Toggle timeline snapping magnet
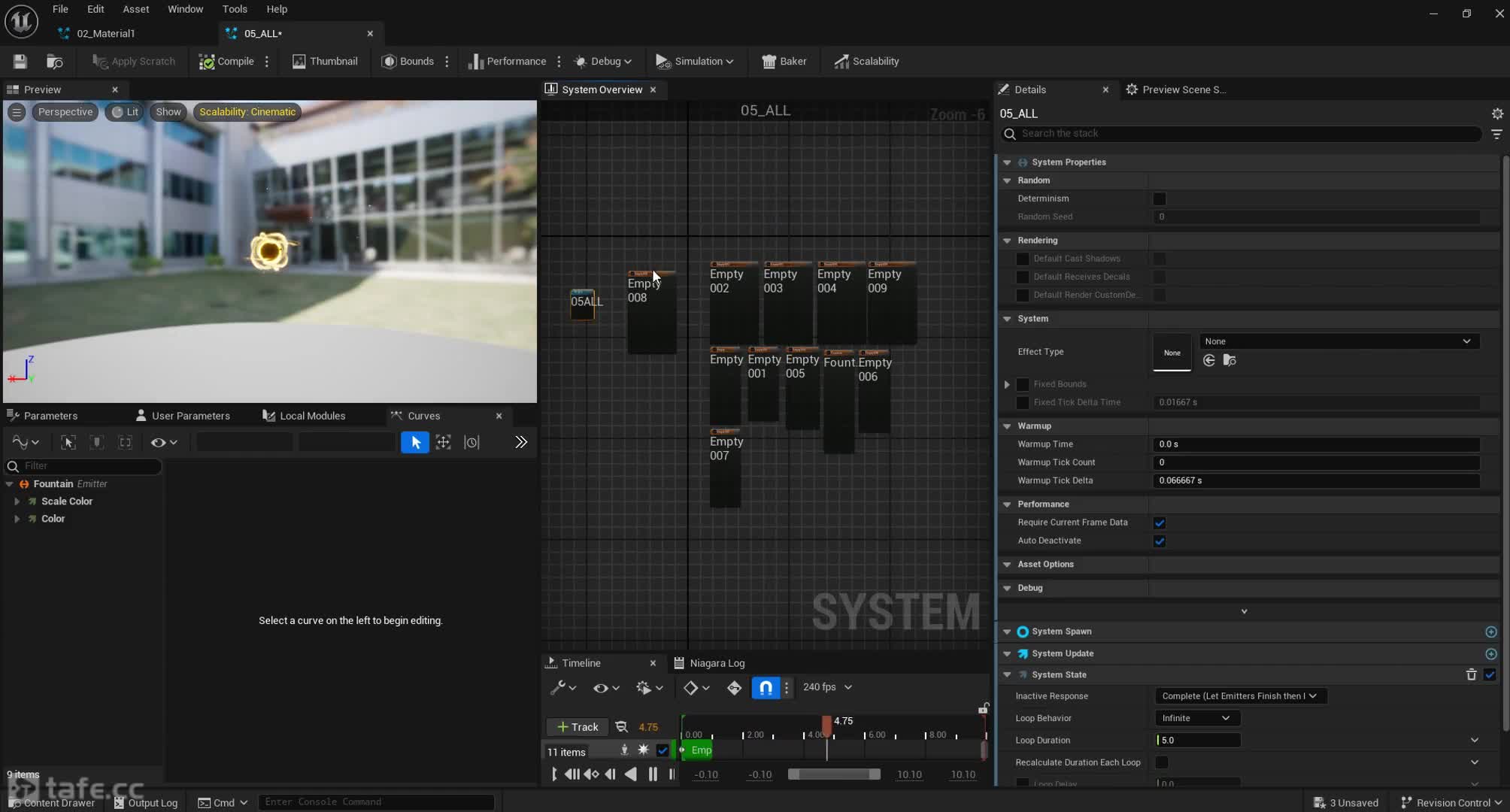The width and height of the screenshot is (1510, 812). [766, 687]
